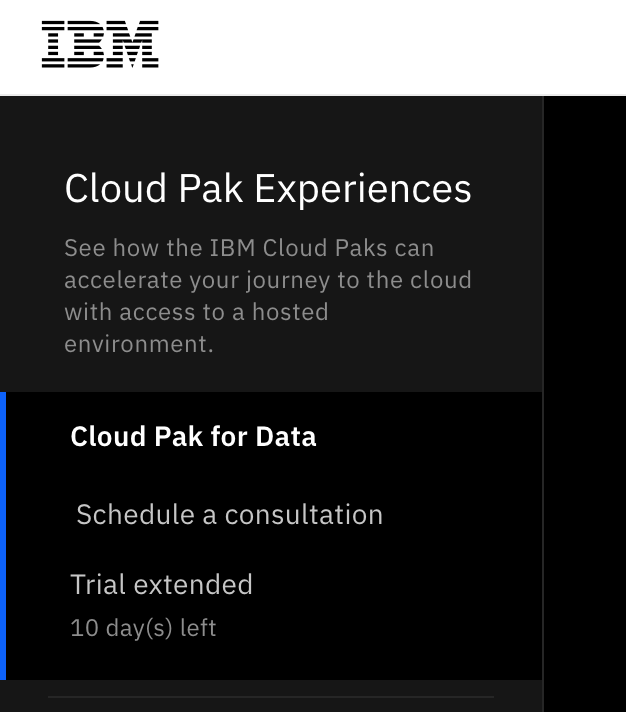The image size is (626, 712).
Task: Open the Schedule a consultation link
Action: click(229, 515)
